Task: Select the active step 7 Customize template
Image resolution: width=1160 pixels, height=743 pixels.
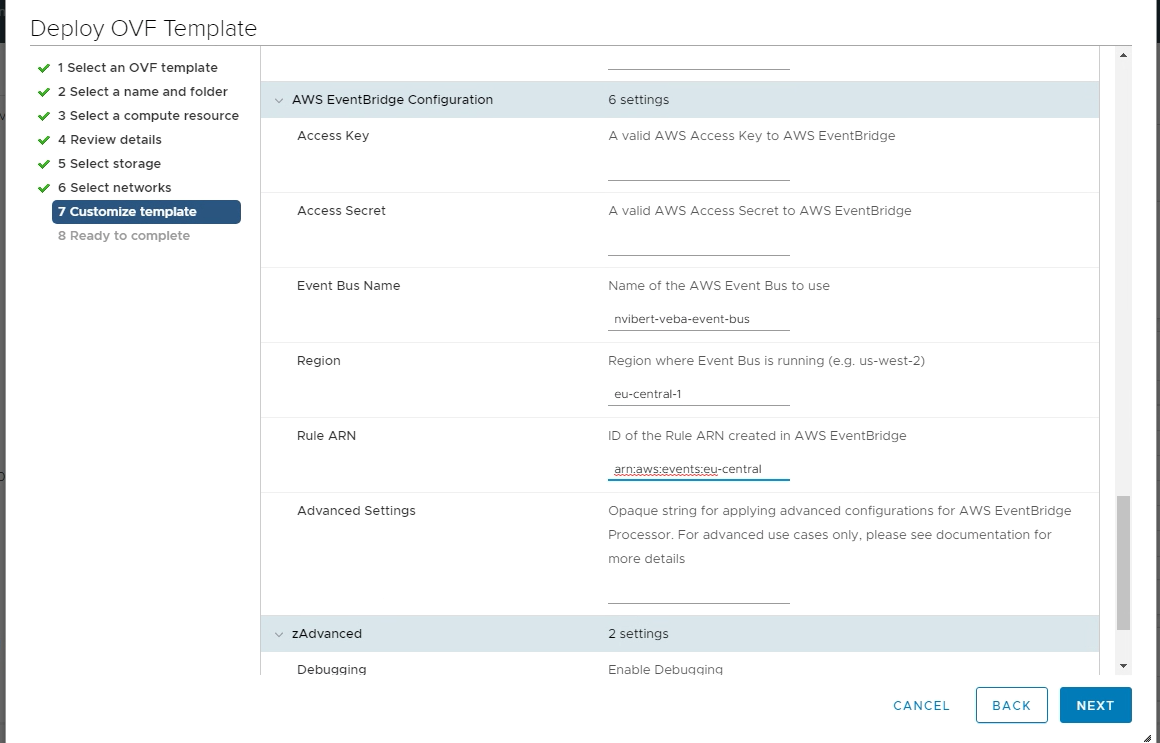Action: pos(146,212)
